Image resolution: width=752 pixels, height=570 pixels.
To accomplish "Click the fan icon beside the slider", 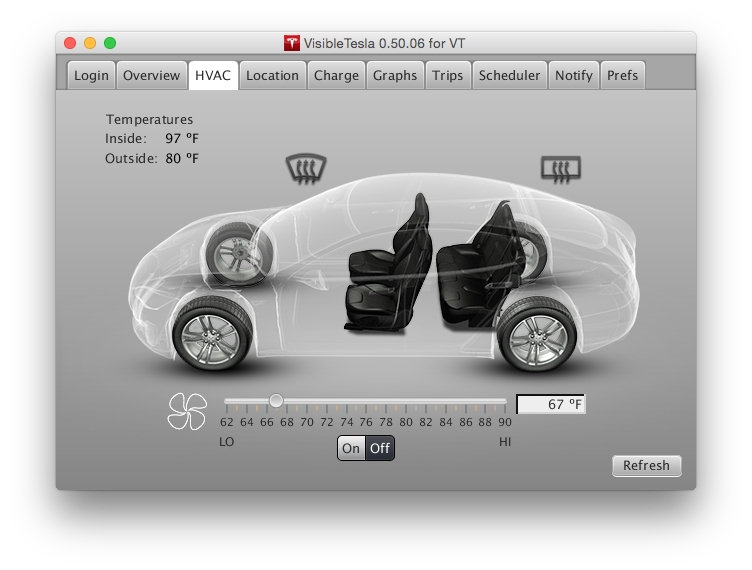I will click(x=187, y=411).
